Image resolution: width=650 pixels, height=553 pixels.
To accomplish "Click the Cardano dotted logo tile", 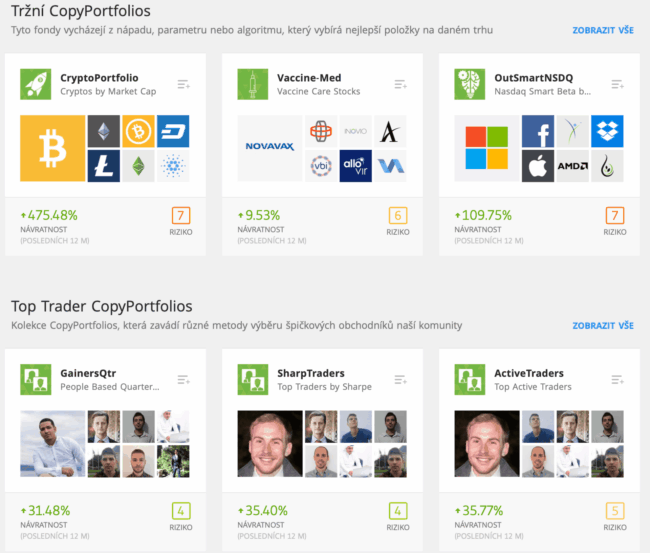I will click(x=173, y=166).
